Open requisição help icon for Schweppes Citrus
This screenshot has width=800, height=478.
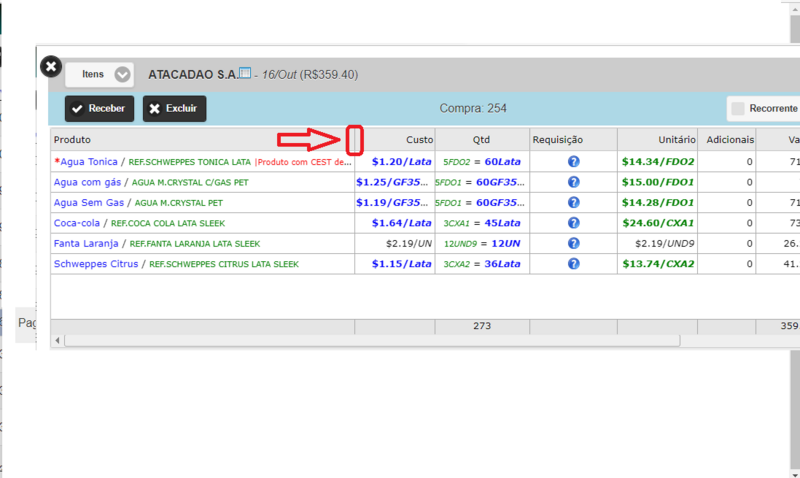coord(573,264)
